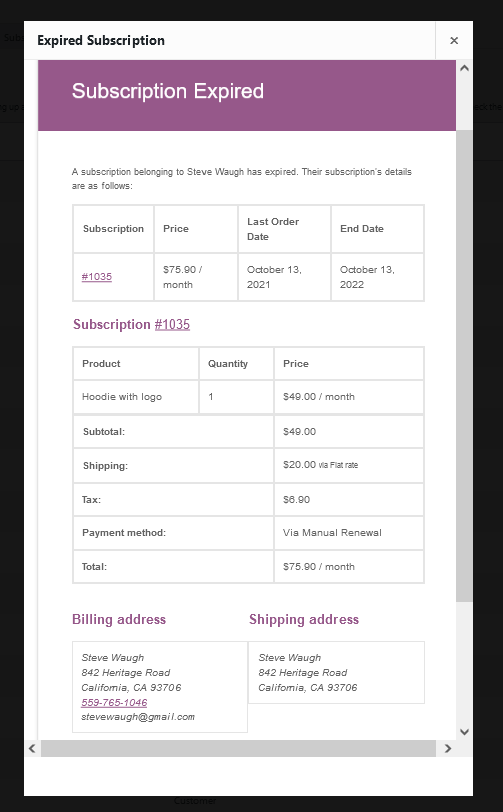Click the Via Manual Renewal payment cell

point(349,533)
